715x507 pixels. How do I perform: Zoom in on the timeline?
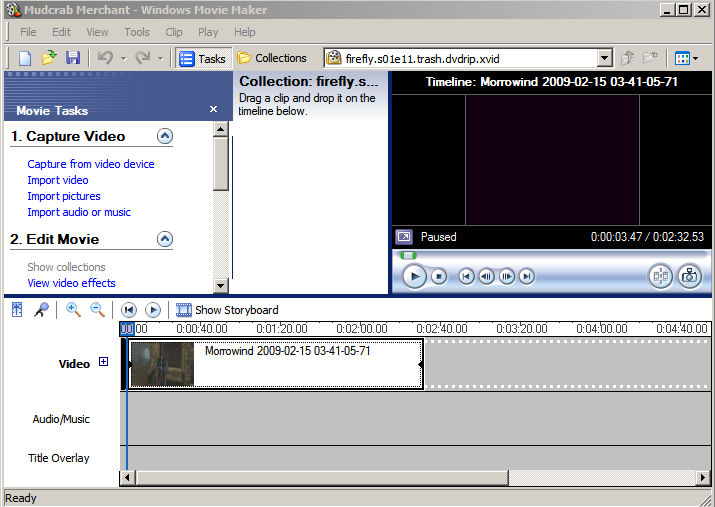point(73,310)
